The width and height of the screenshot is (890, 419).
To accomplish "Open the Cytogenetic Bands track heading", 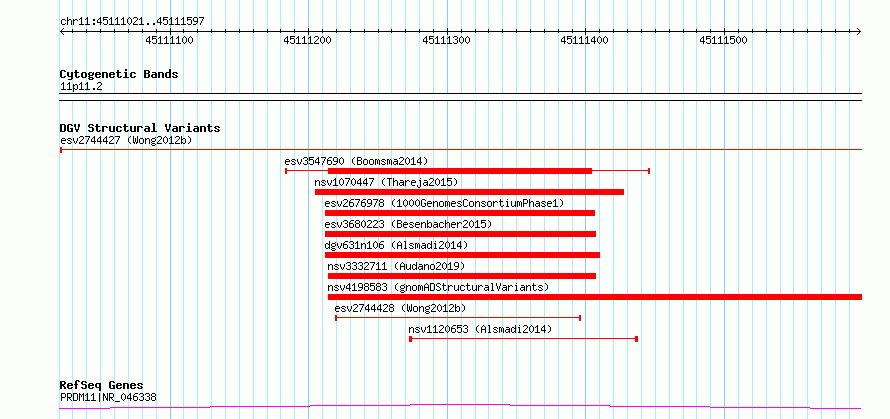I will [x=119, y=74].
